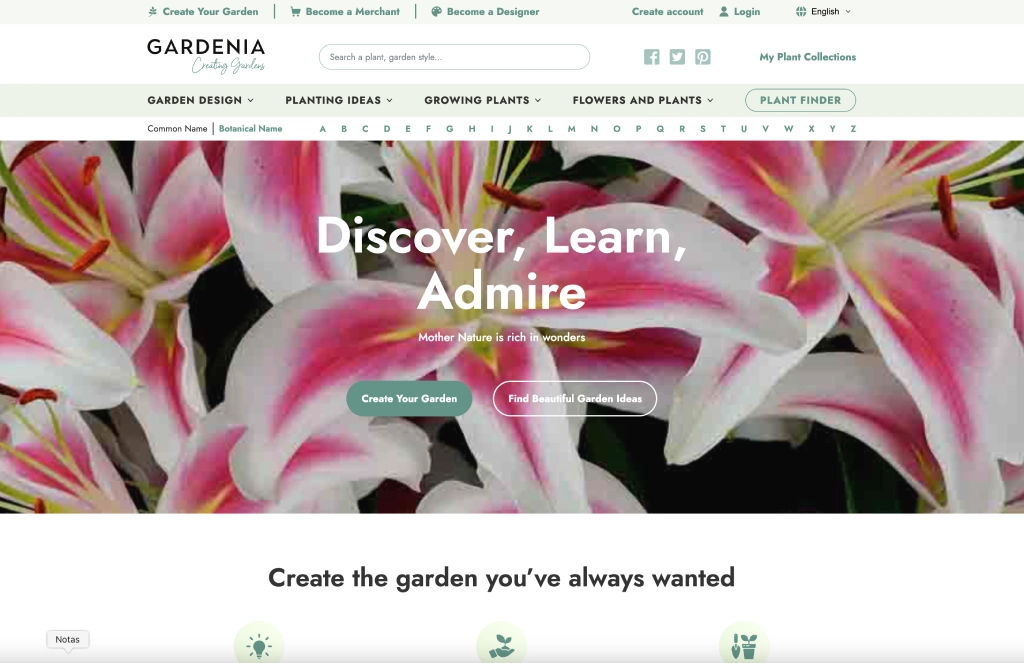This screenshot has width=1024, height=663.
Task: Click the hand holding plant icon
Action: click(x=501, y=646)
